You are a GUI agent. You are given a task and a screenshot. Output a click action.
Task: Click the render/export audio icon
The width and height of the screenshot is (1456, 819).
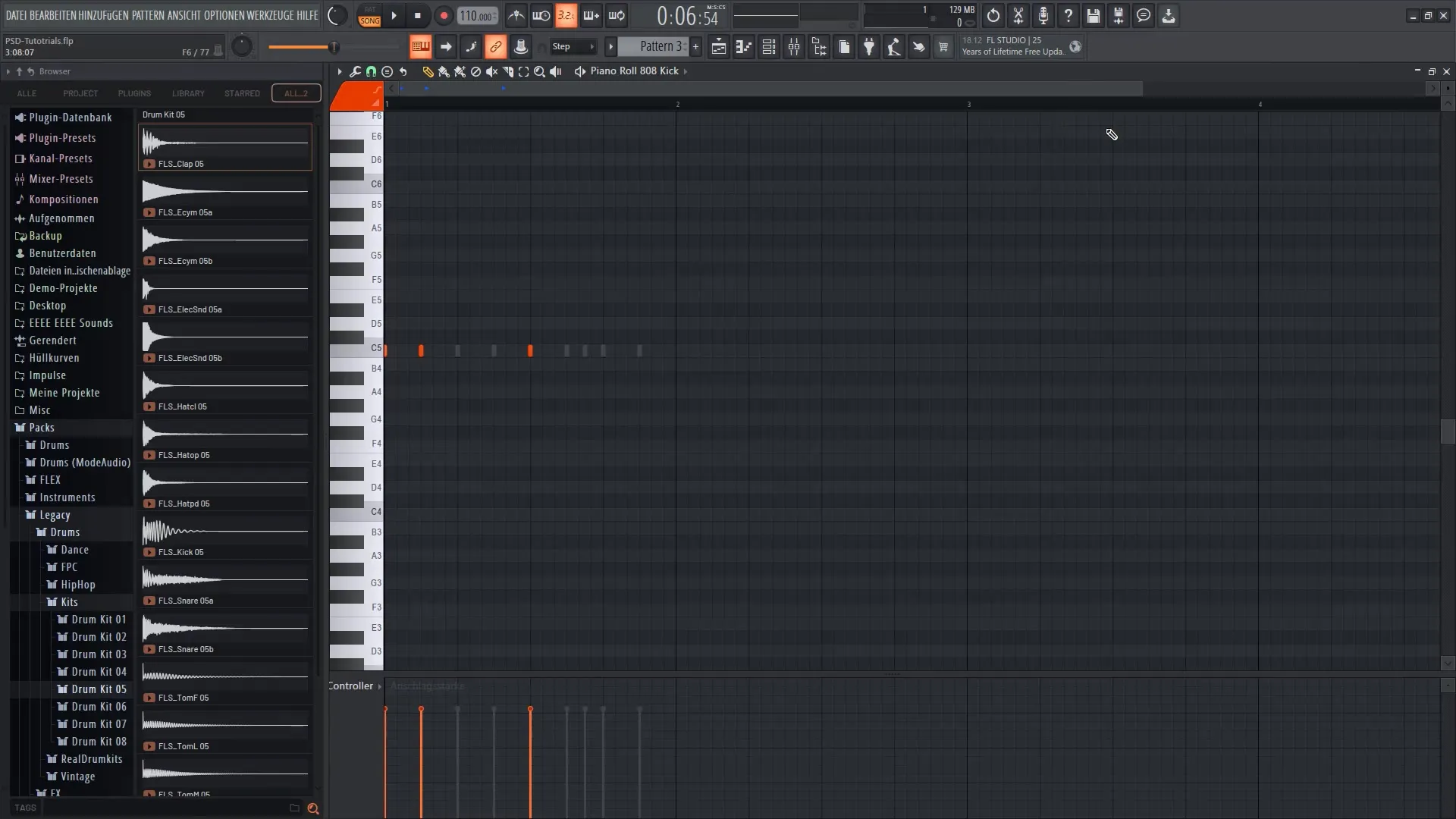[1119, 16]
